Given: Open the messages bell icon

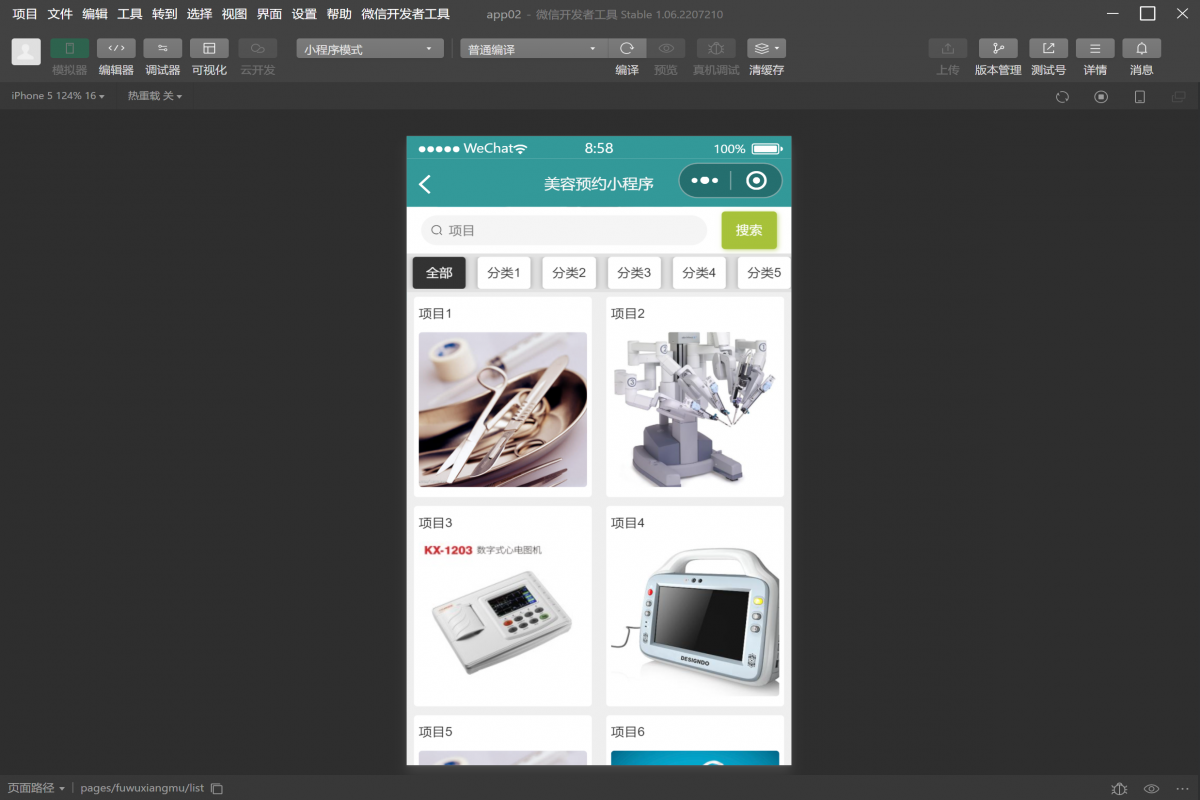Looking at the screenshot, I should coord(1141,49).
